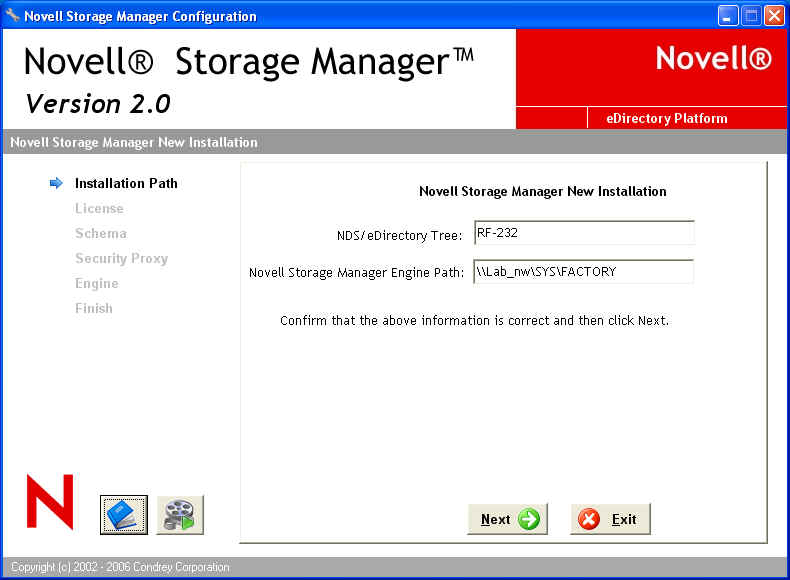Click the Next button with green arrow
The height and width of the screenshot is (580, 790).
click(507, 519)
